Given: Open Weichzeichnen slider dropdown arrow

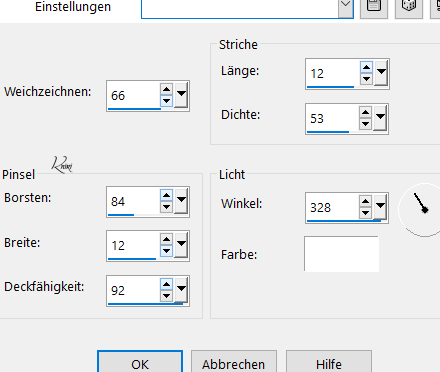Looking at the screenshot, I should coord(181,95).
